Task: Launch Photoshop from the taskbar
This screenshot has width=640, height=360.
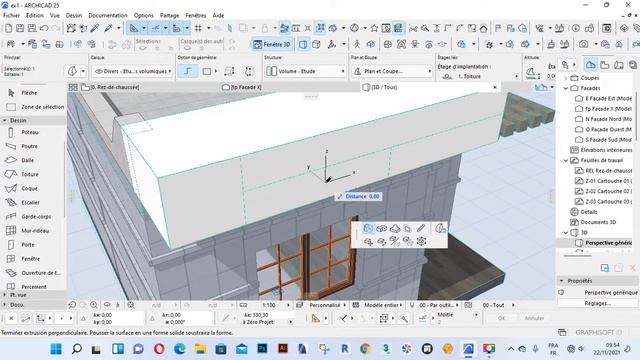Action: click(262, 349)
